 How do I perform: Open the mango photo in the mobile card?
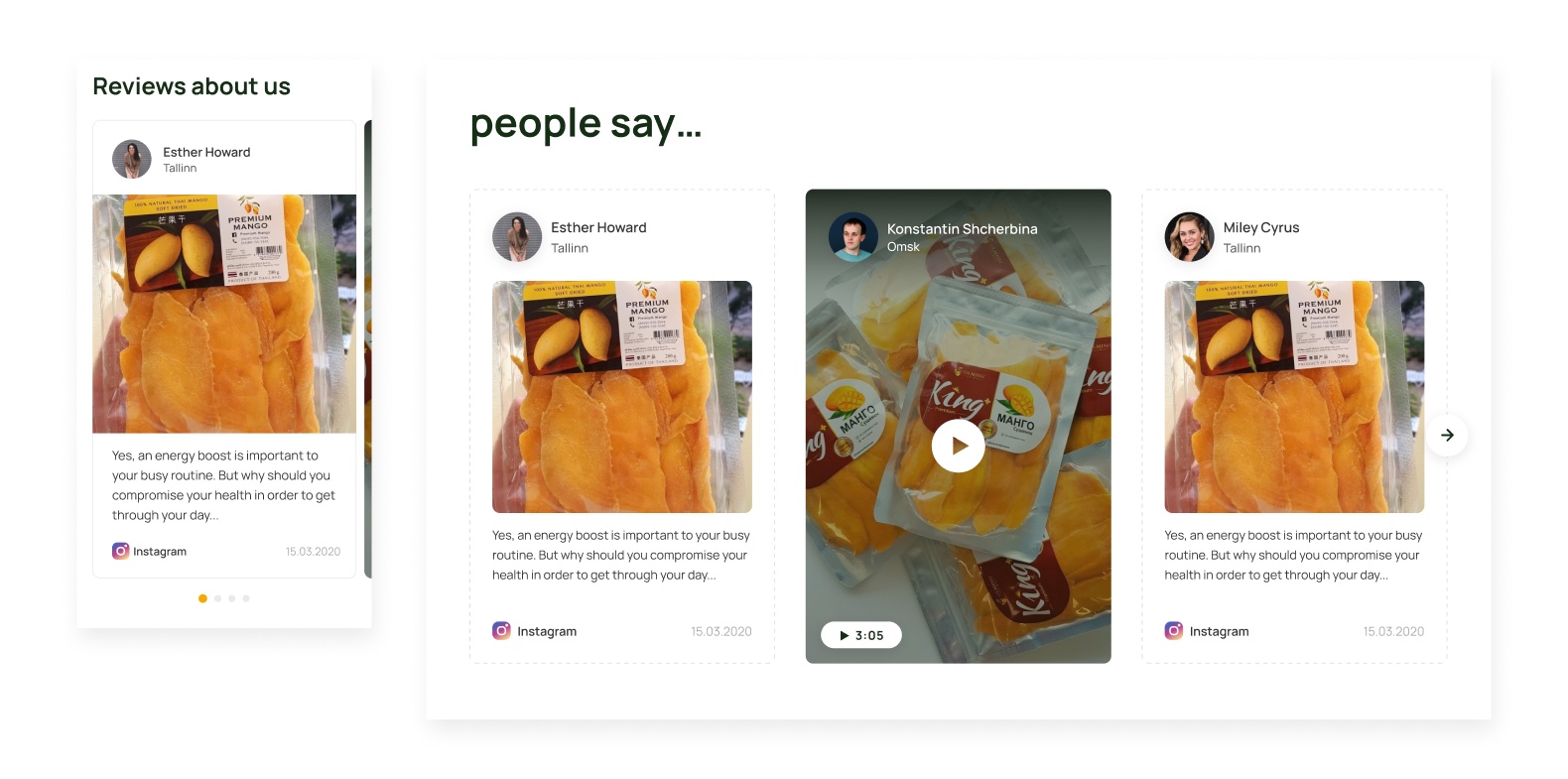tap(224, 314)
